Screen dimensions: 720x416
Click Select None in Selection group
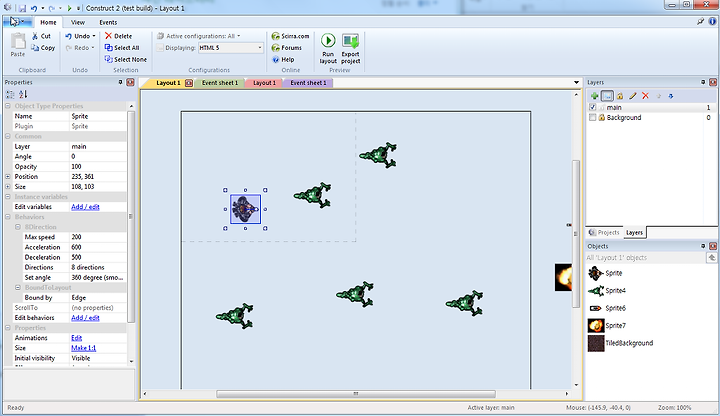126,60
